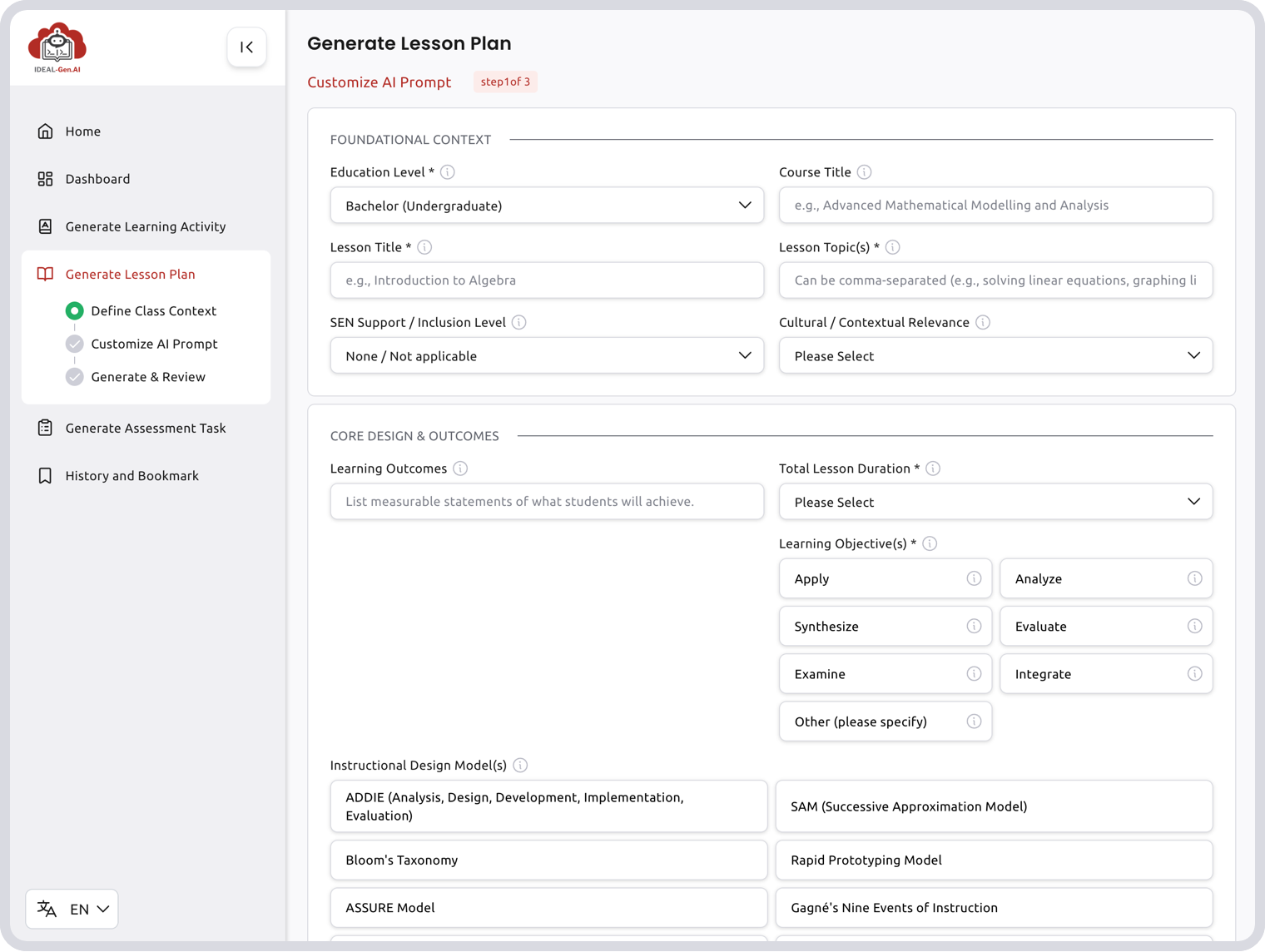Click the Lesson Title input field
This screenshot has width=1265, height=952.
click(x=547, y=280)
